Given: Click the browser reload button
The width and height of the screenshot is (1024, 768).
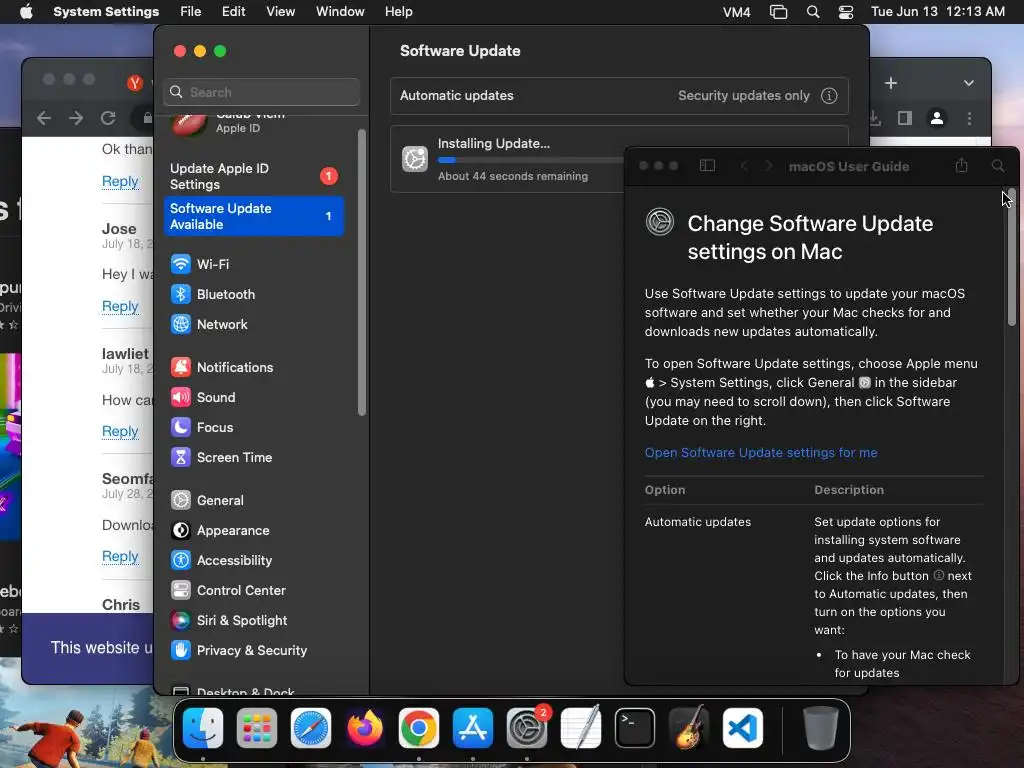Looking at the screenshot, I should (108, 118).
